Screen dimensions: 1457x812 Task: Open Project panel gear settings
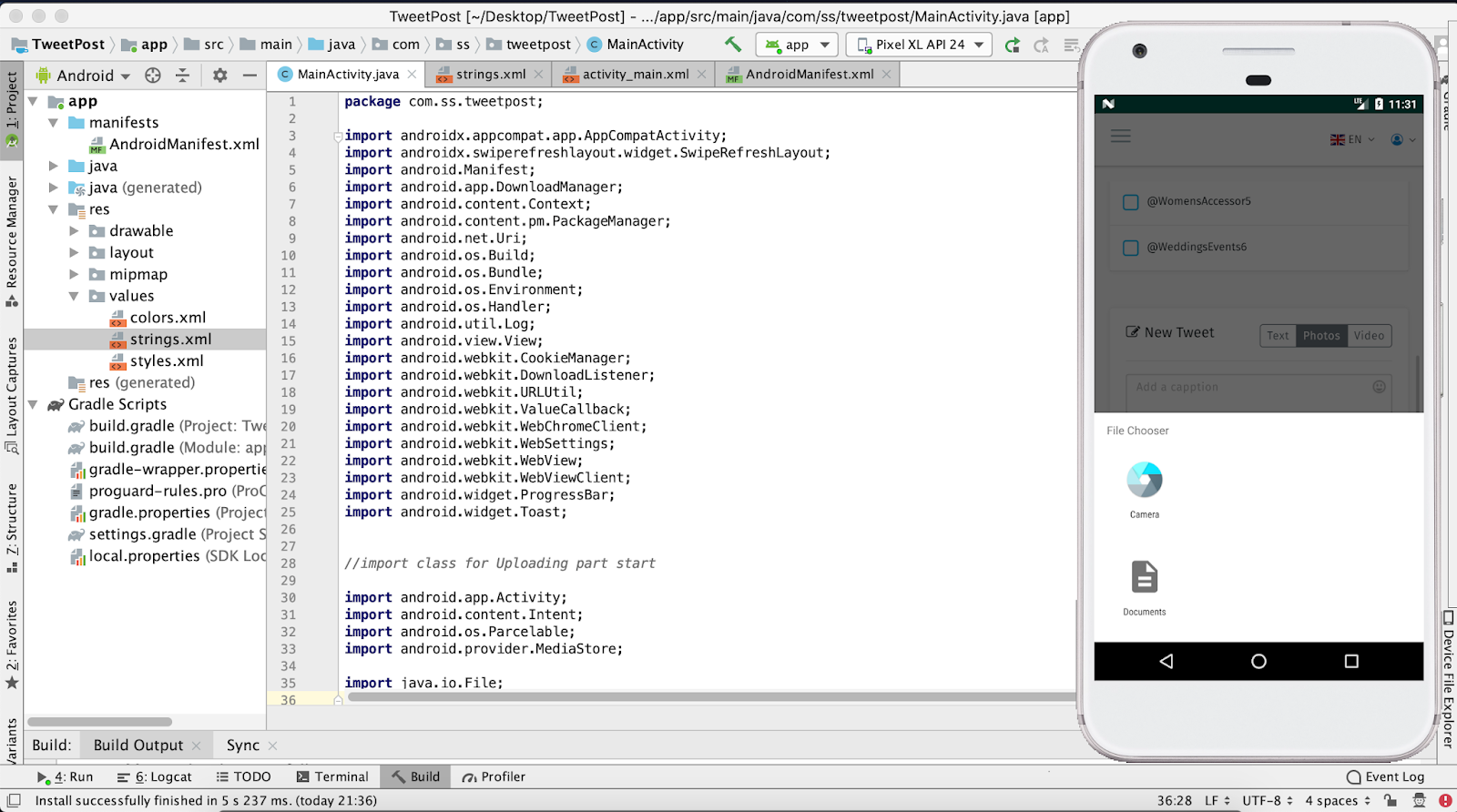[219, 76]
